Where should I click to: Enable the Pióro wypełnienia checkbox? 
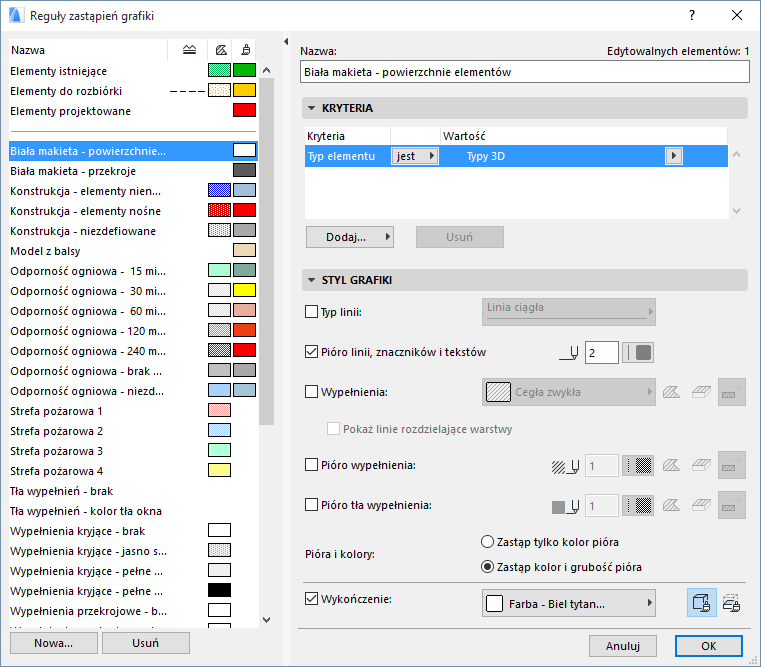(311, 465)
